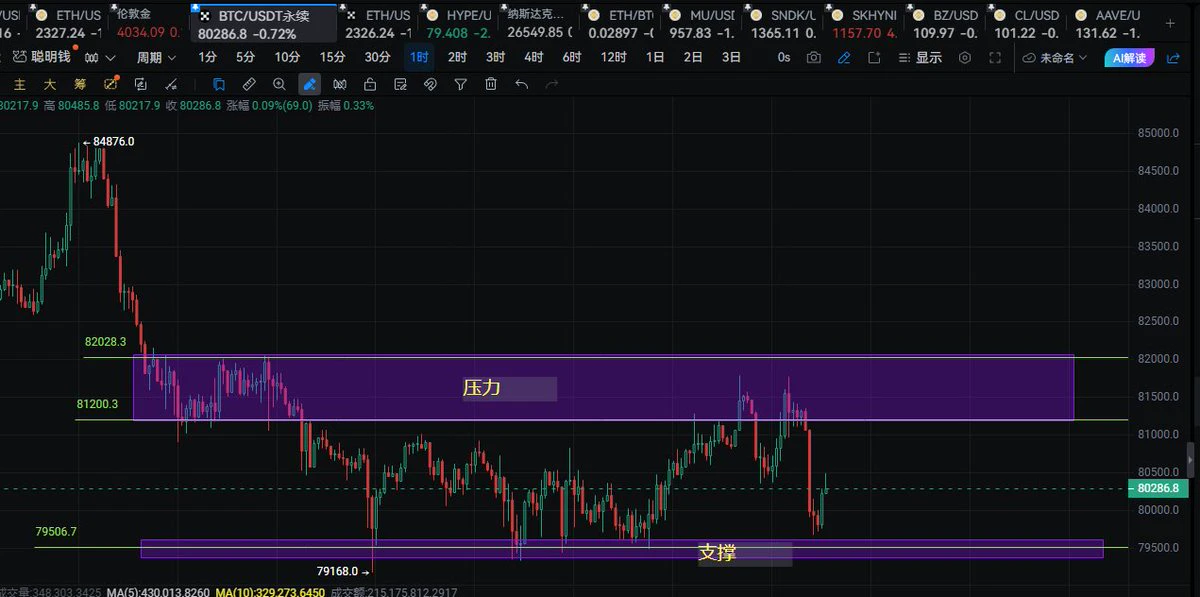Undo the last drawing action
1200x597 pixels.
tap(521, 84)
